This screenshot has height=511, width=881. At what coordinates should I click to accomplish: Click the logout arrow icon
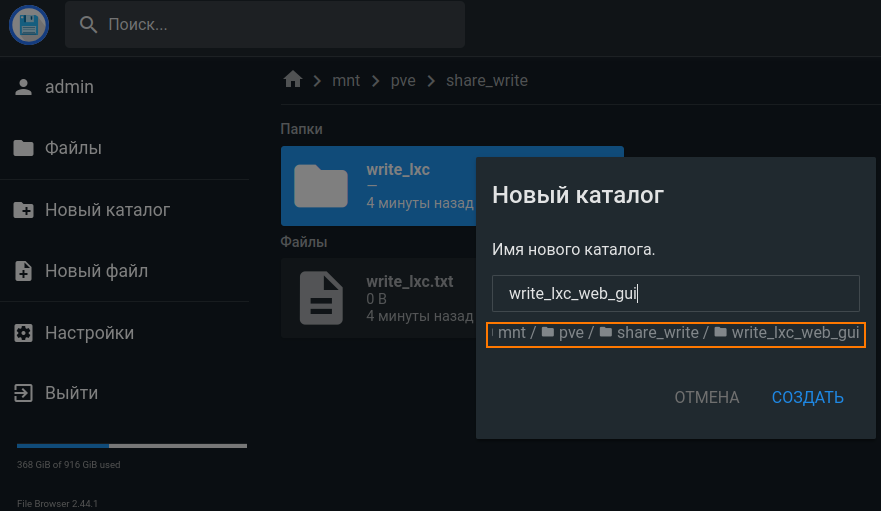pos(24,393)
